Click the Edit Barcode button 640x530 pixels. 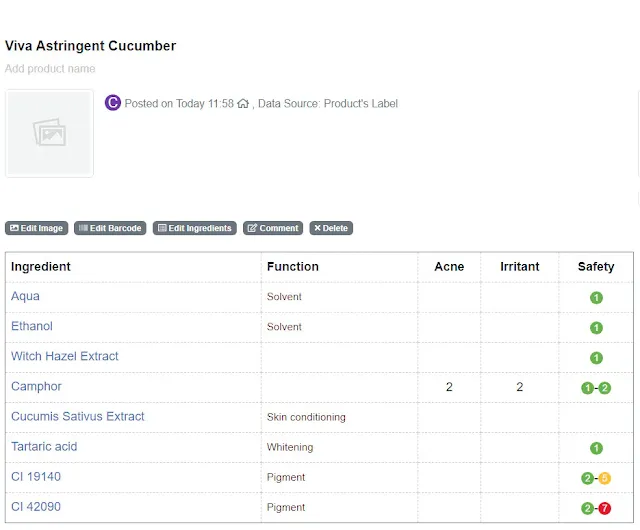tap(110, 228)
